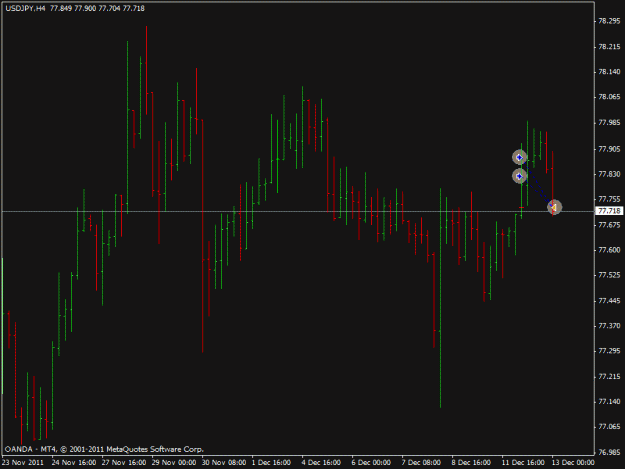
Task: Click the 77.985 price scale label
Action: (609, 122)
